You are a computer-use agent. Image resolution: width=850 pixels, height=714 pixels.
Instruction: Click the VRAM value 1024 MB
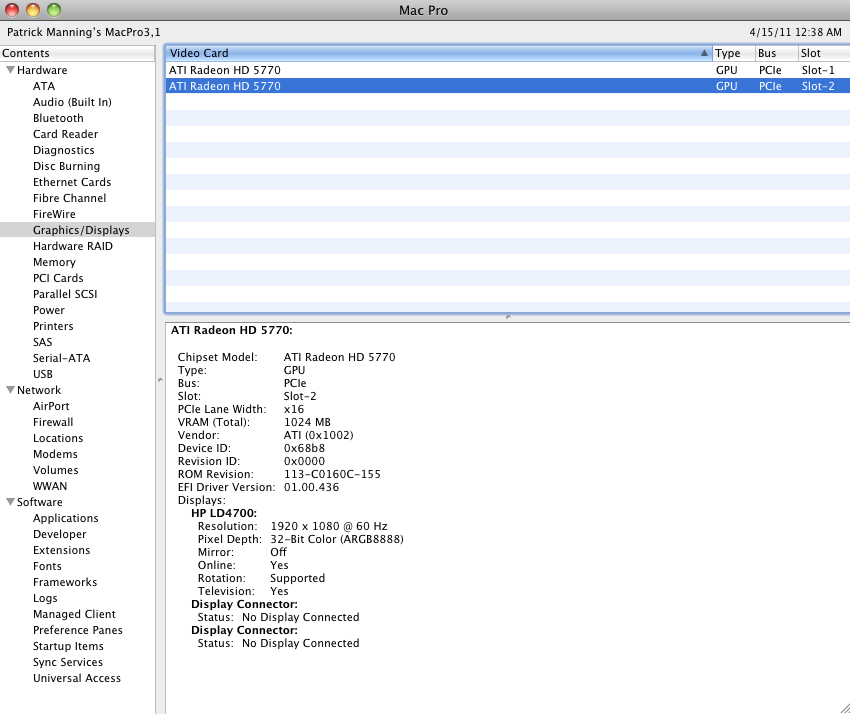(307, 422)
